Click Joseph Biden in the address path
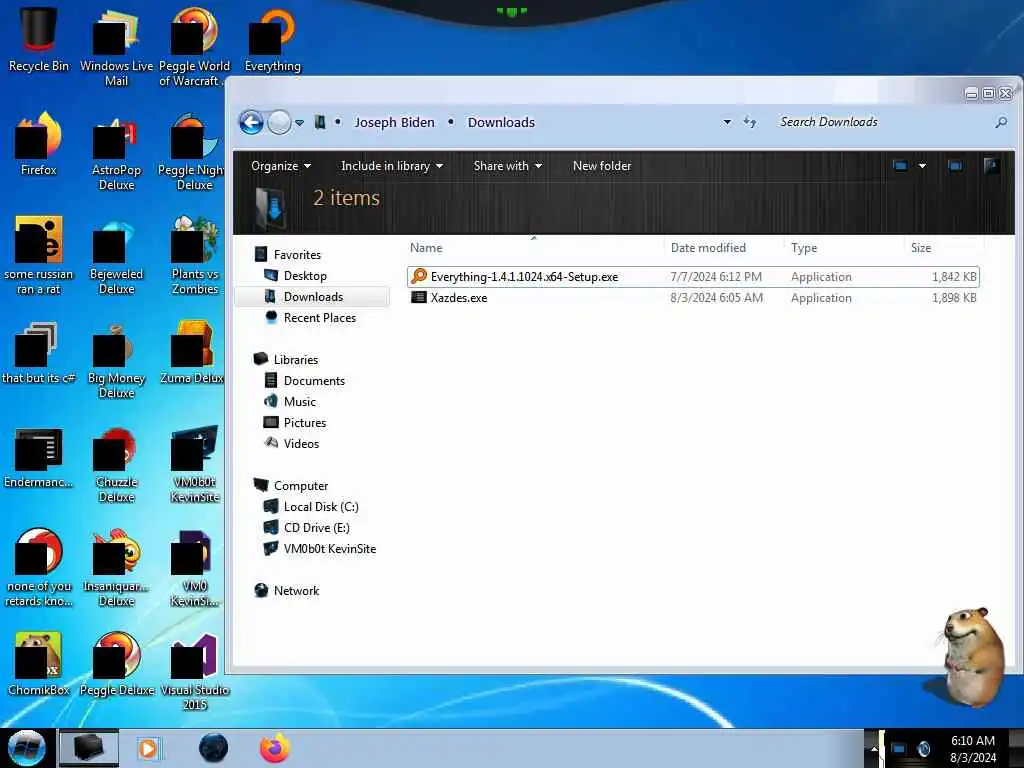This screenshot has height=768, width=1024. [394, 122]
